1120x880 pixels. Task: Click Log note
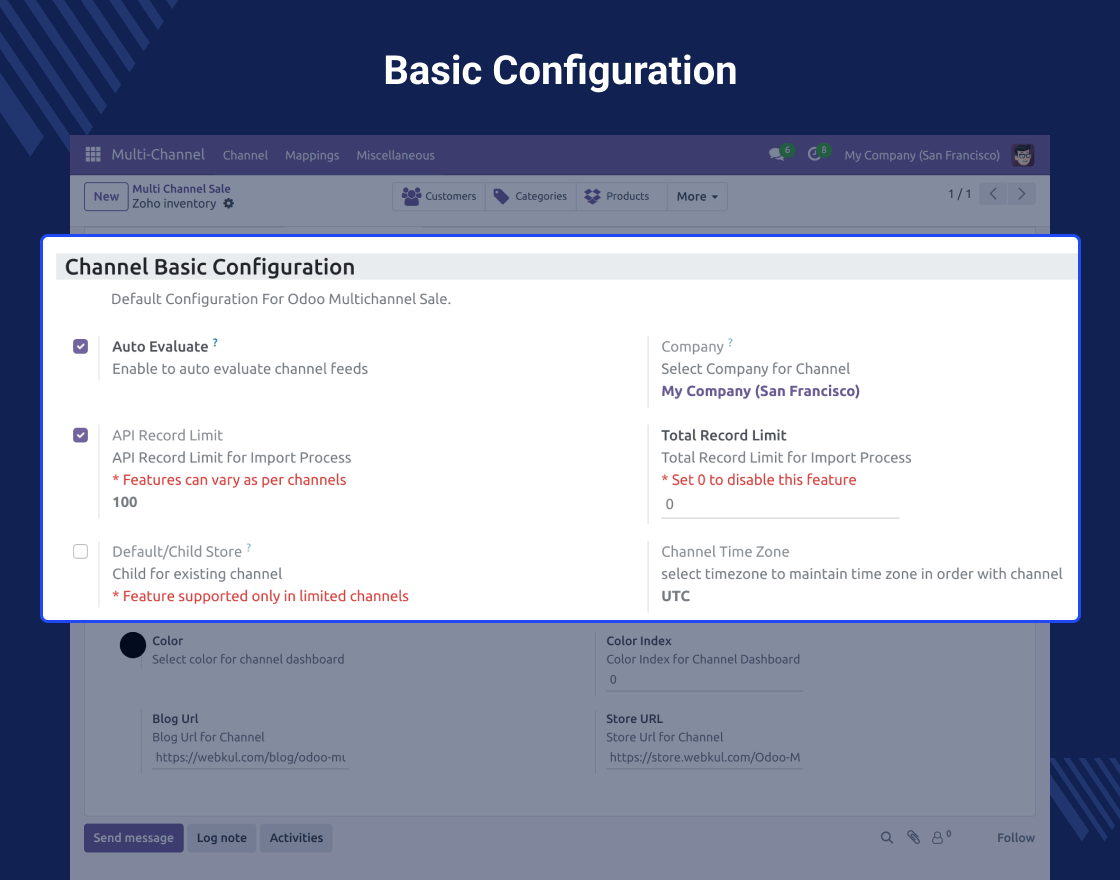point(221,838)
